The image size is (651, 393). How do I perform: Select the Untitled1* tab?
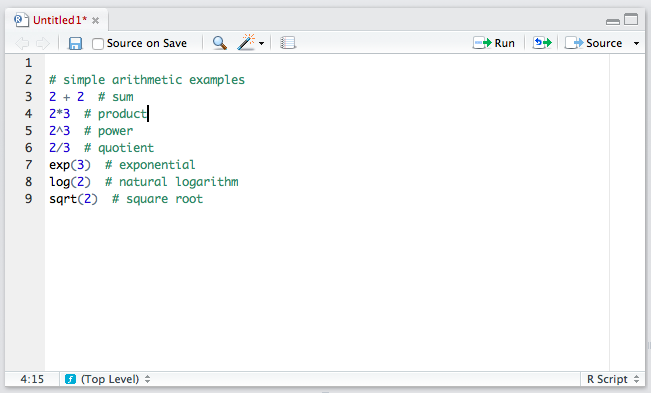tap(60, 20)
